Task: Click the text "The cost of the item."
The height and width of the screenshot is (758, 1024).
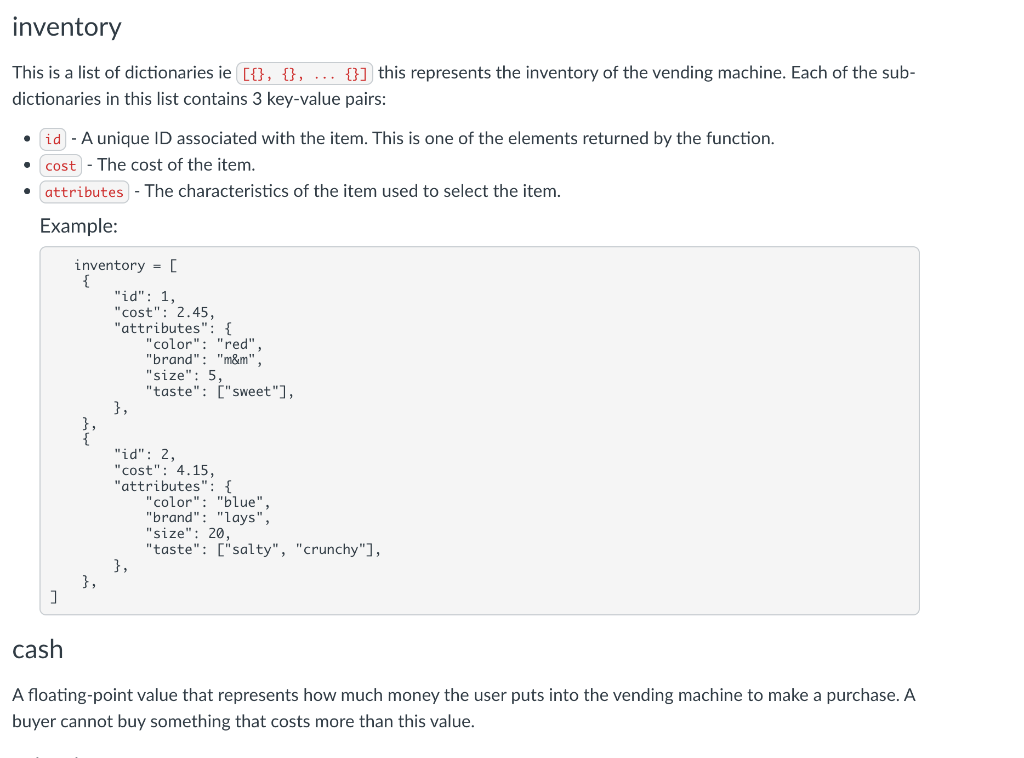Action: point(176,165)
